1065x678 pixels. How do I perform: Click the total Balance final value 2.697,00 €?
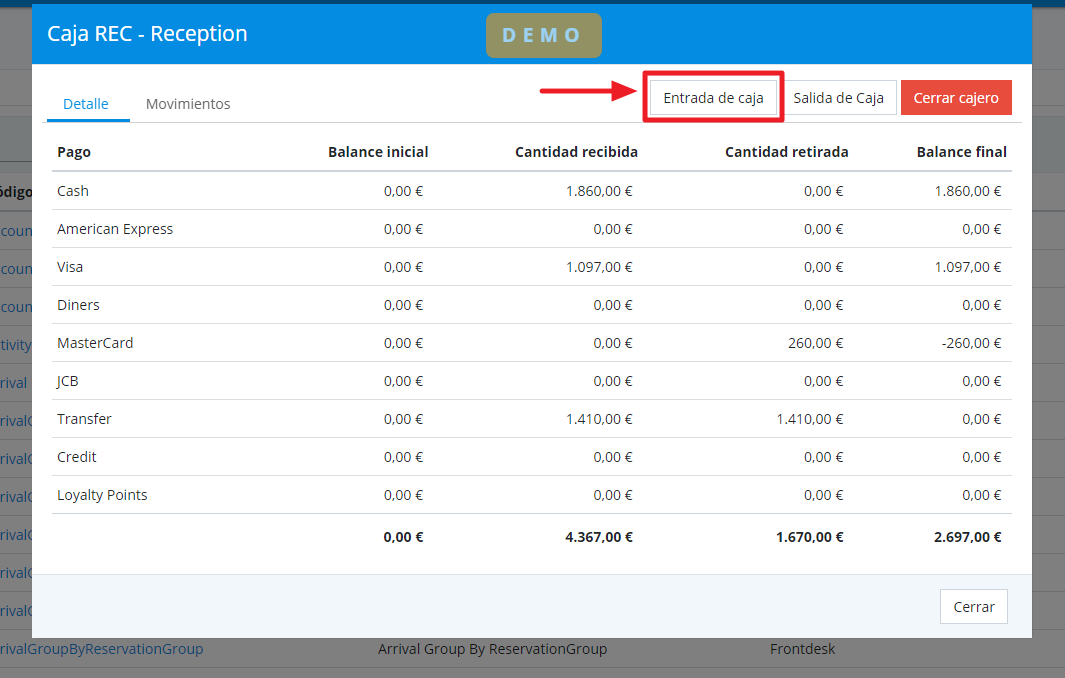(967, 537)
